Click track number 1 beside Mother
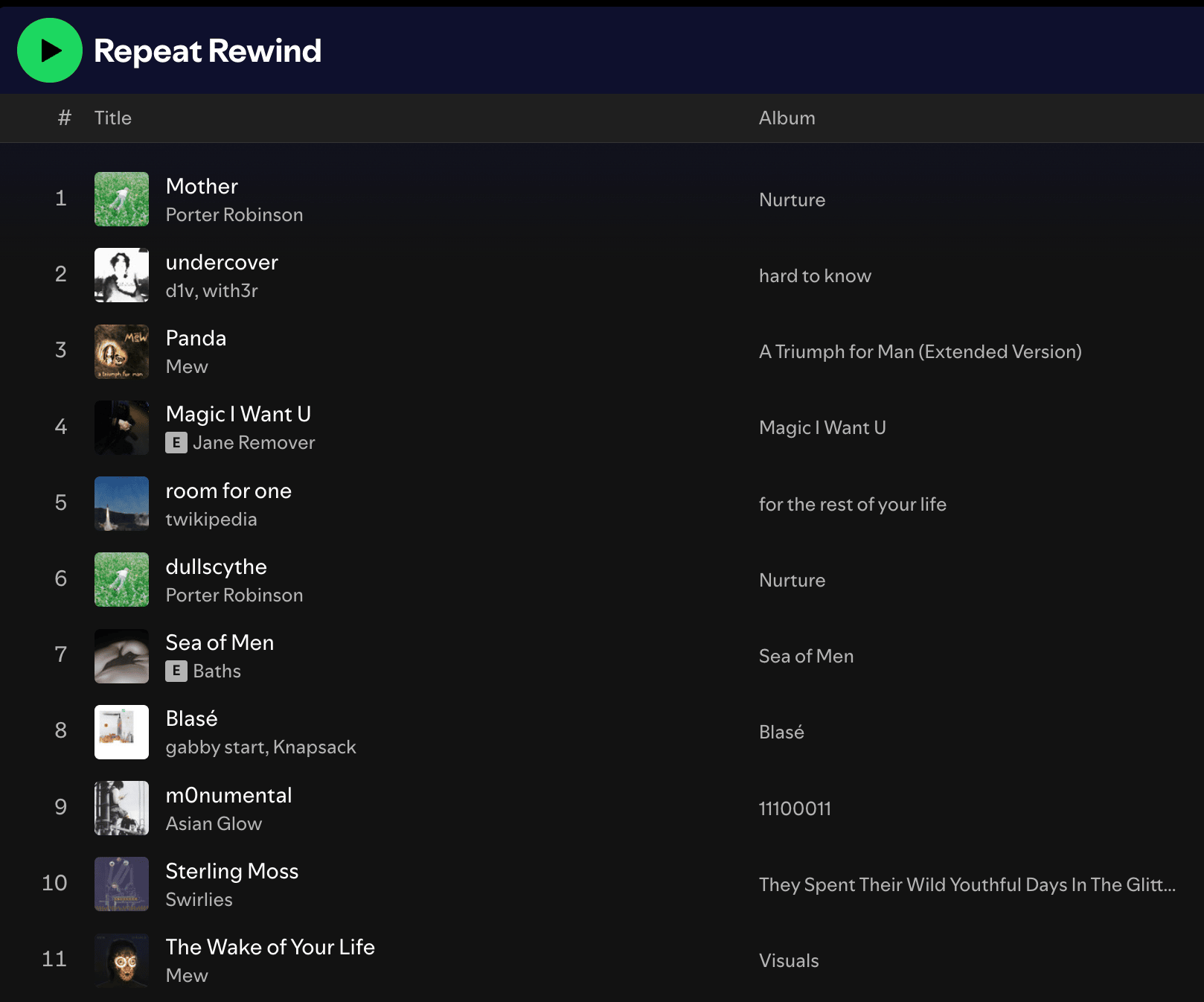Image resolution: width=1204 pixels, height=1002 pixels. coord(61,198)
